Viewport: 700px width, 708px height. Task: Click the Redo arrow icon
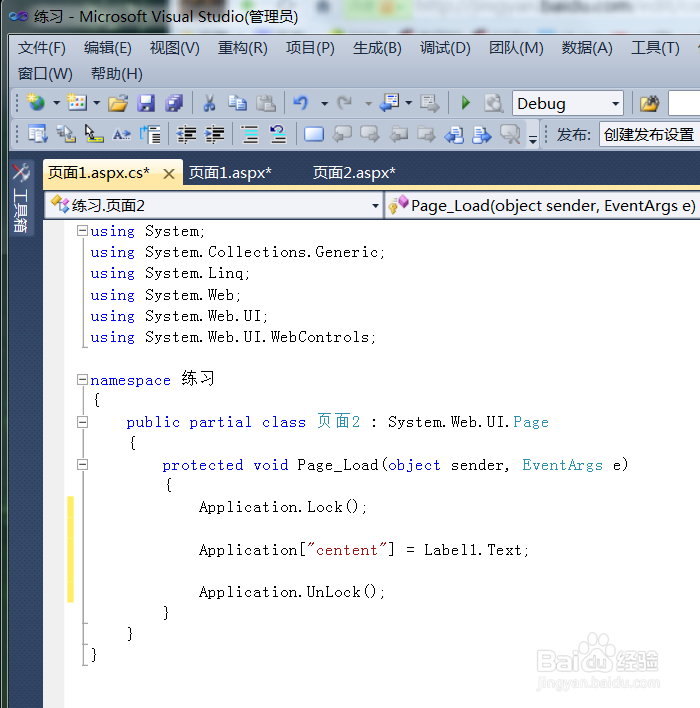(x=345, y=103)
